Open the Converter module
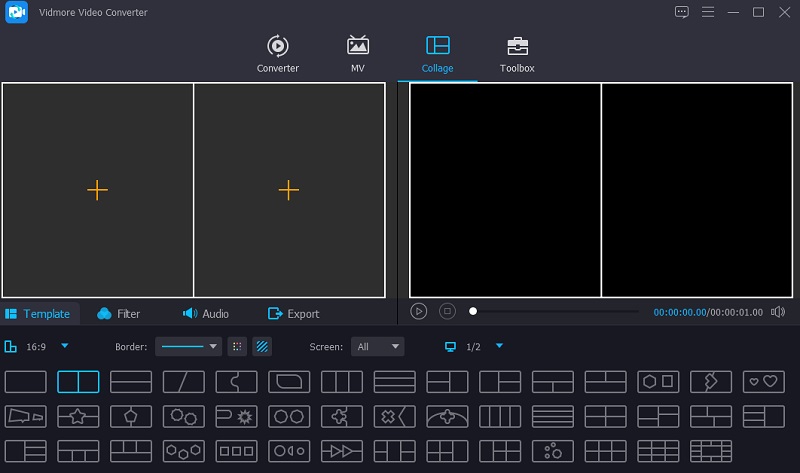The height and width of the screenshot is (473, 800). click(x=277, y=54)
